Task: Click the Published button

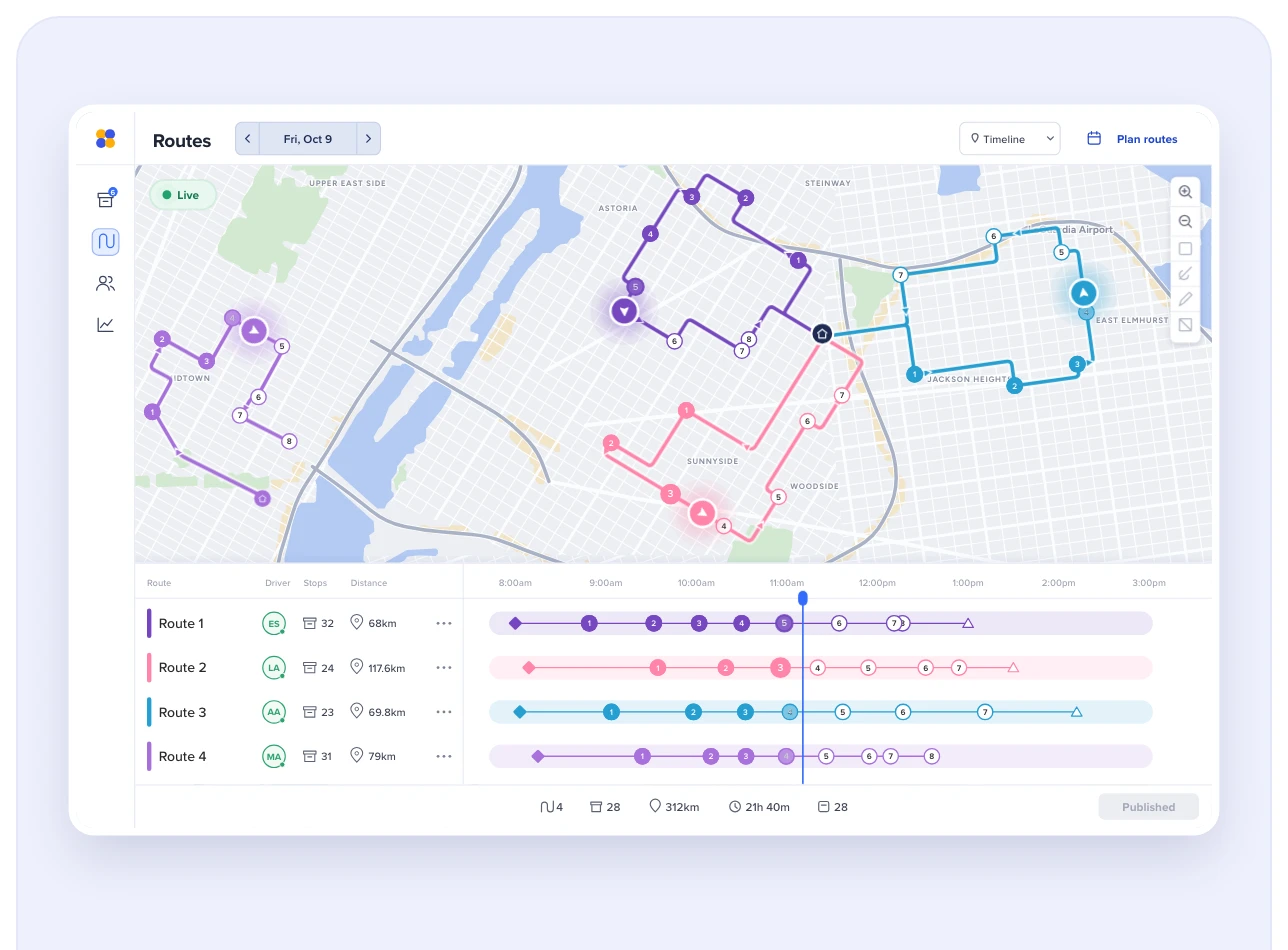Action: [x=1148, y=807]
